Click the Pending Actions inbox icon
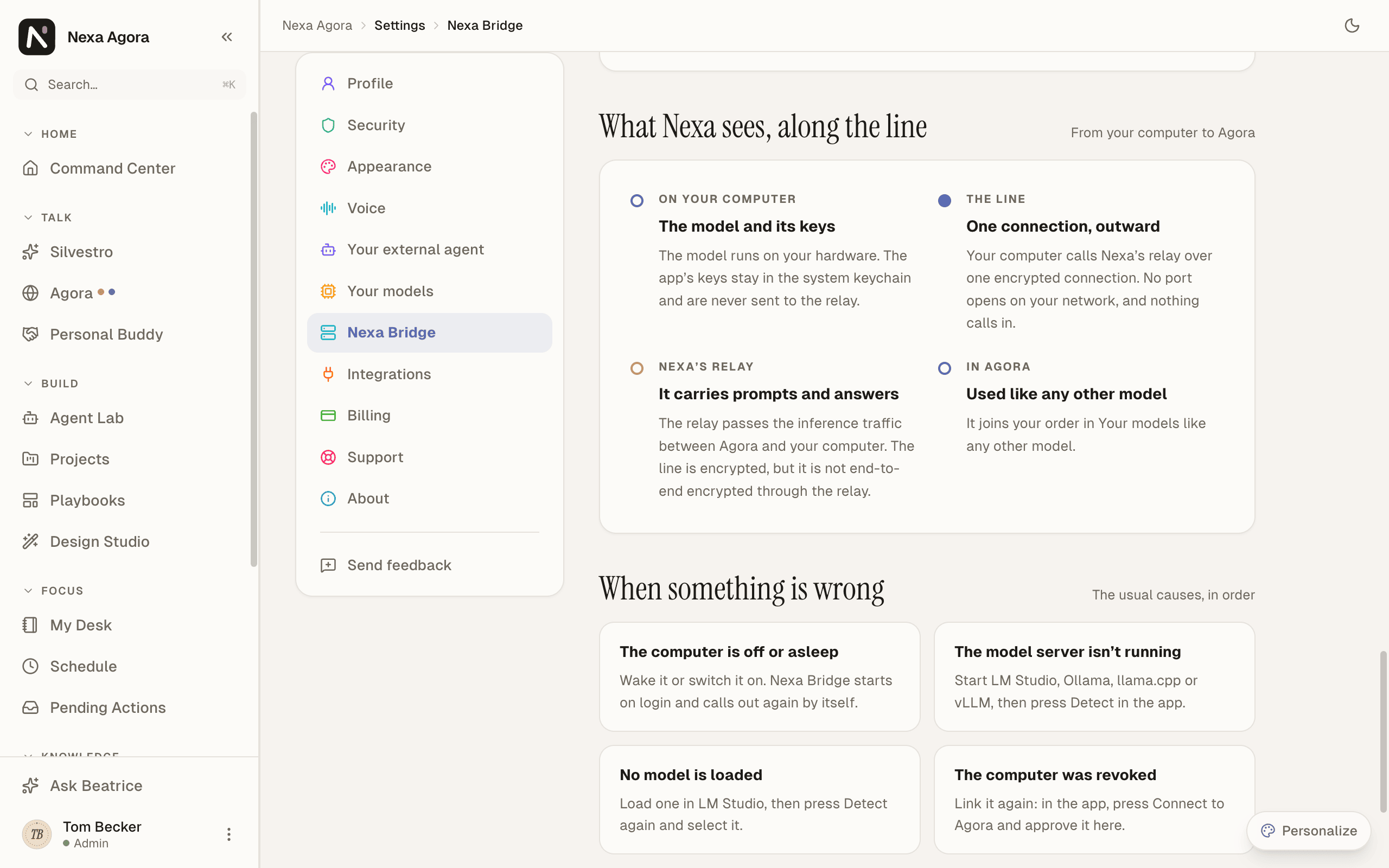The height and width of the screenshot is (868, 1389). [x=30, y=707]
